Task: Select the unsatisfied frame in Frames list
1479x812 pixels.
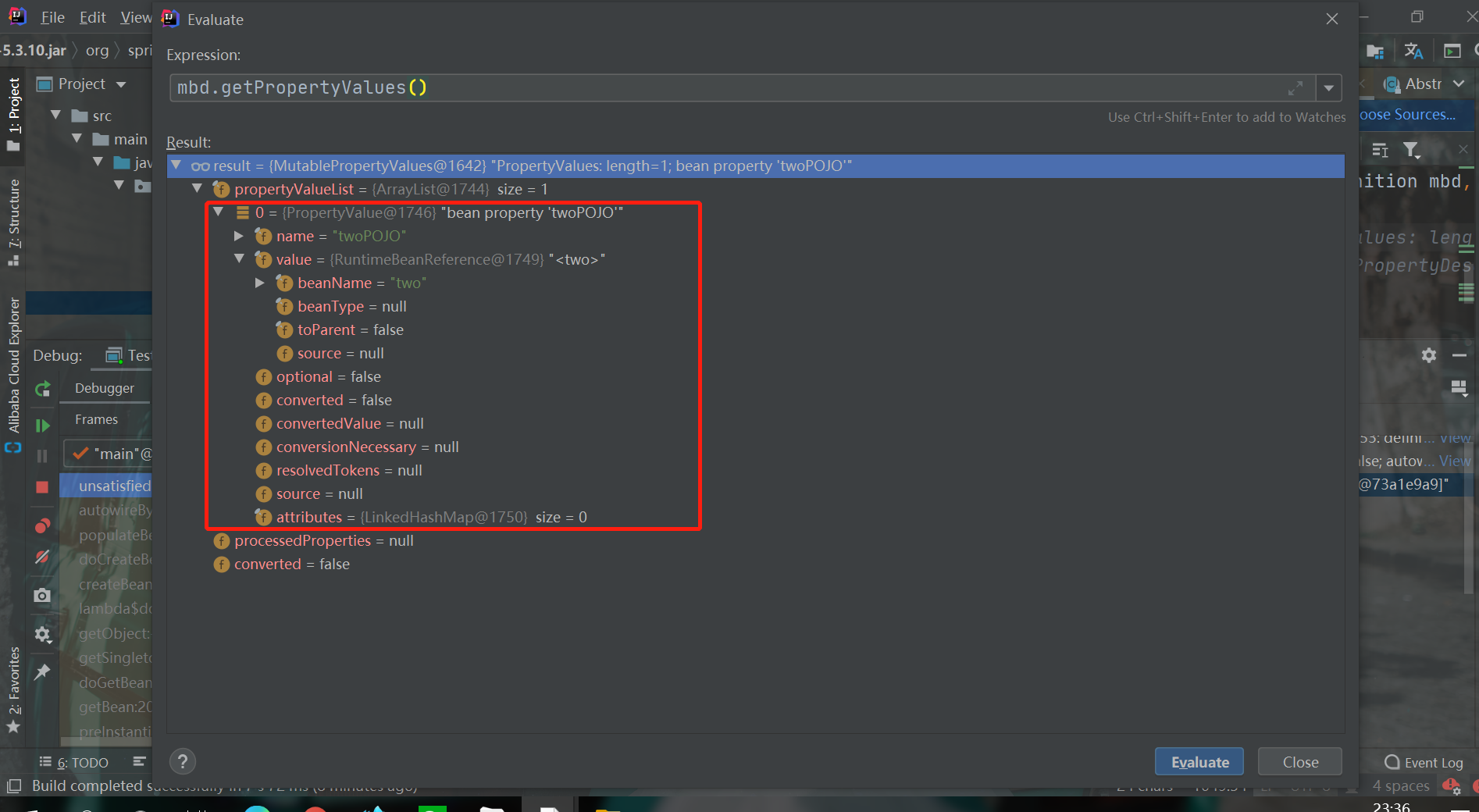Action: pyautogui.click(x=106, y=486)
